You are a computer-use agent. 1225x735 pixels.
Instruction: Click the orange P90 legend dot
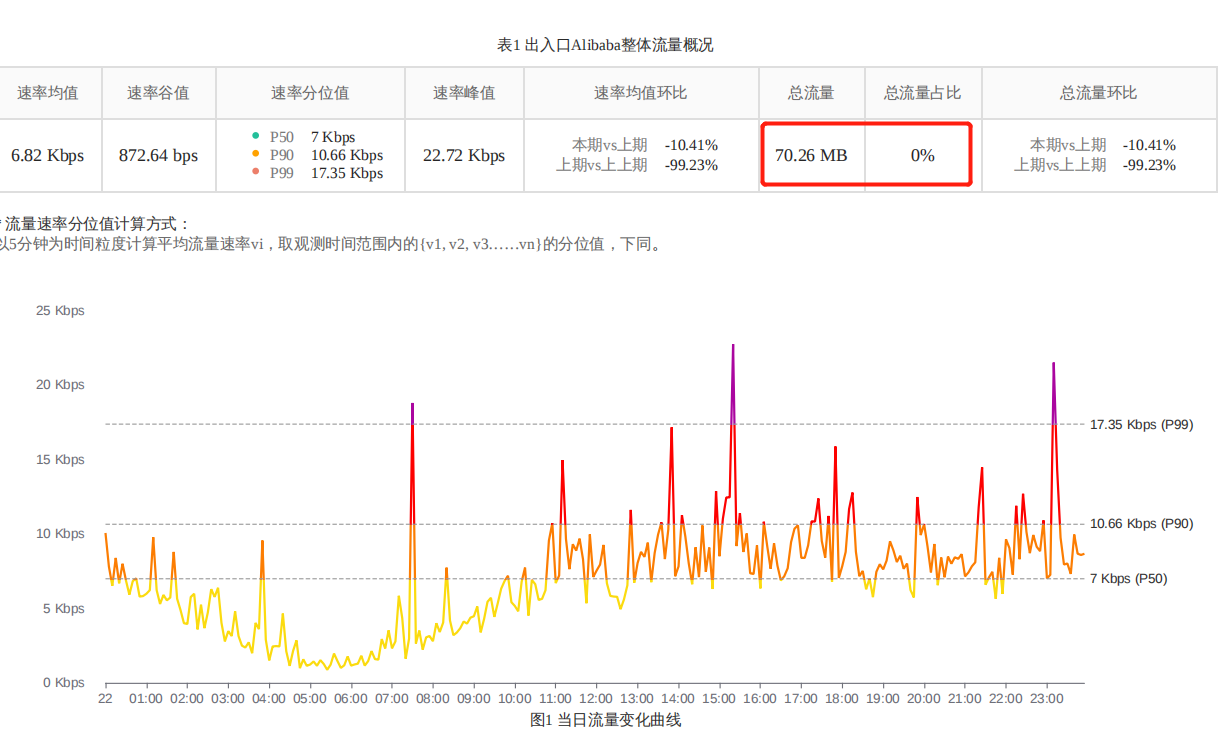click(x=256, y=154)
